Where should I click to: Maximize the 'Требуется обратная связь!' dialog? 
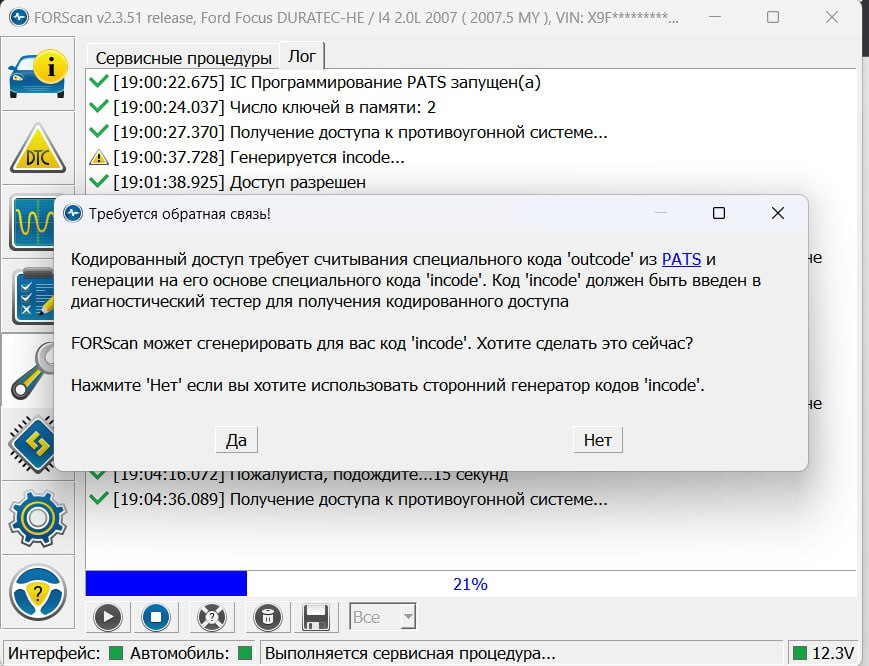point(719,213)
